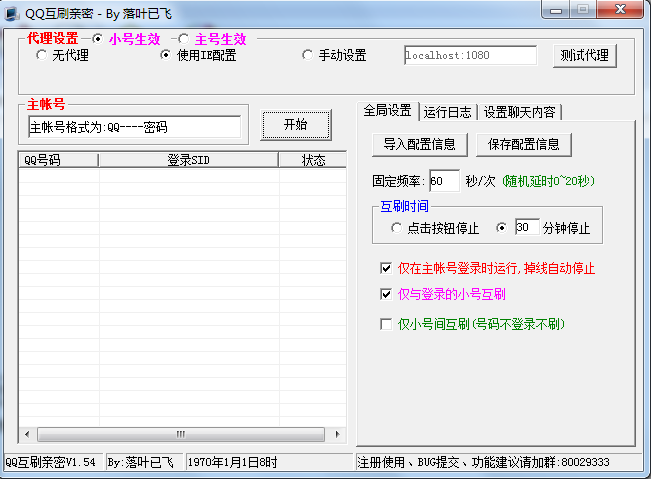Click the list's right scroll arrow
The height and width of the screenshot is (479, 651).
point(337,435)
